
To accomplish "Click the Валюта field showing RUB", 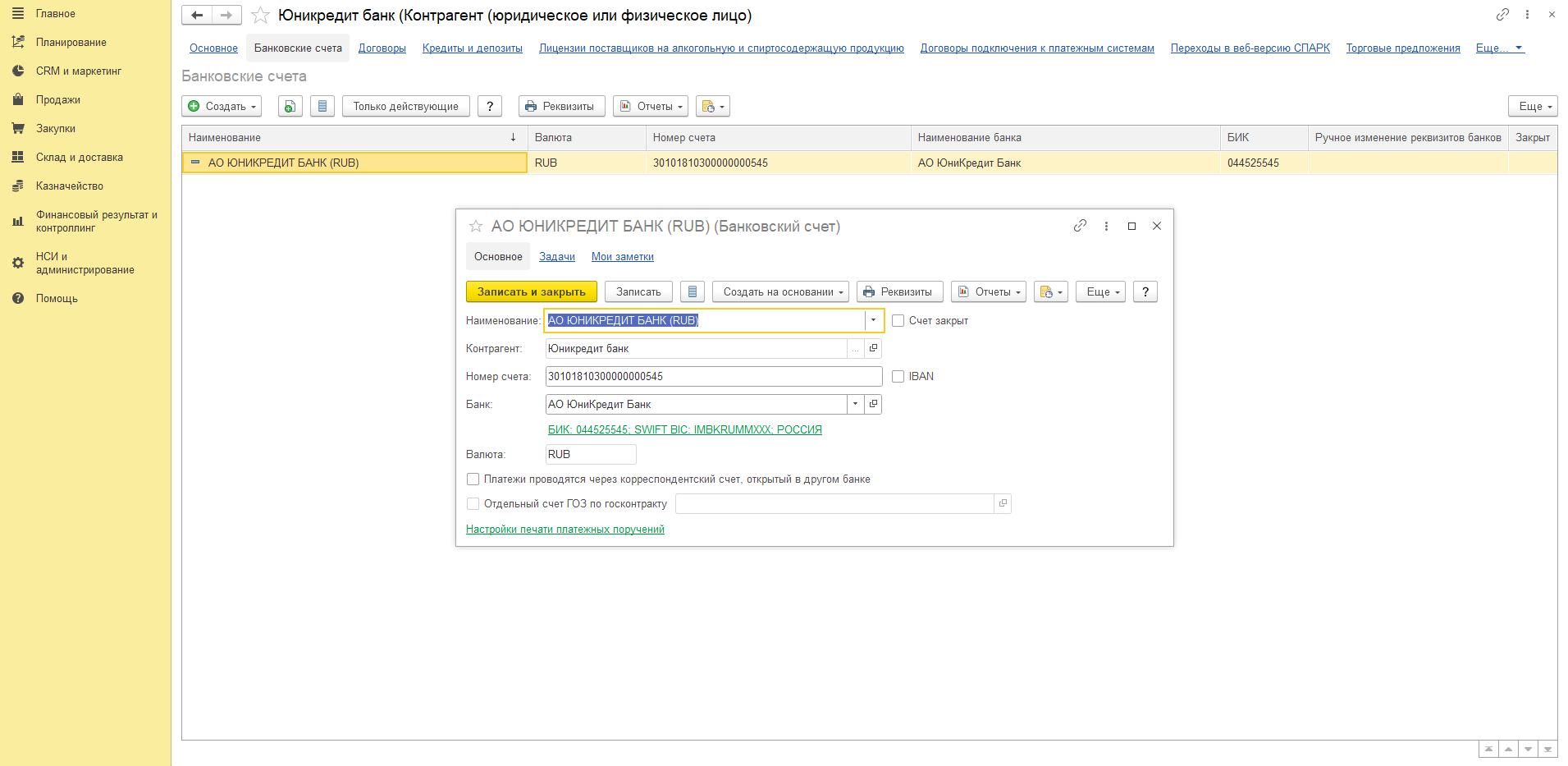I will [x=591, y=455].
